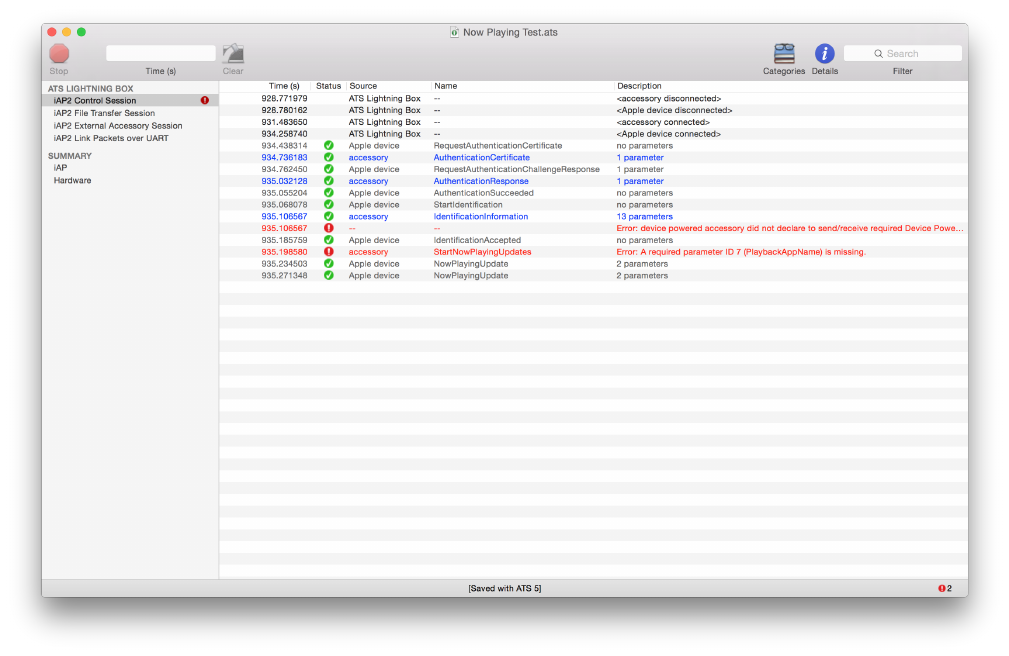The width and height of the screenshot is (1009, 656).
Task: Click the Search filter field
Action: (902, 53)
